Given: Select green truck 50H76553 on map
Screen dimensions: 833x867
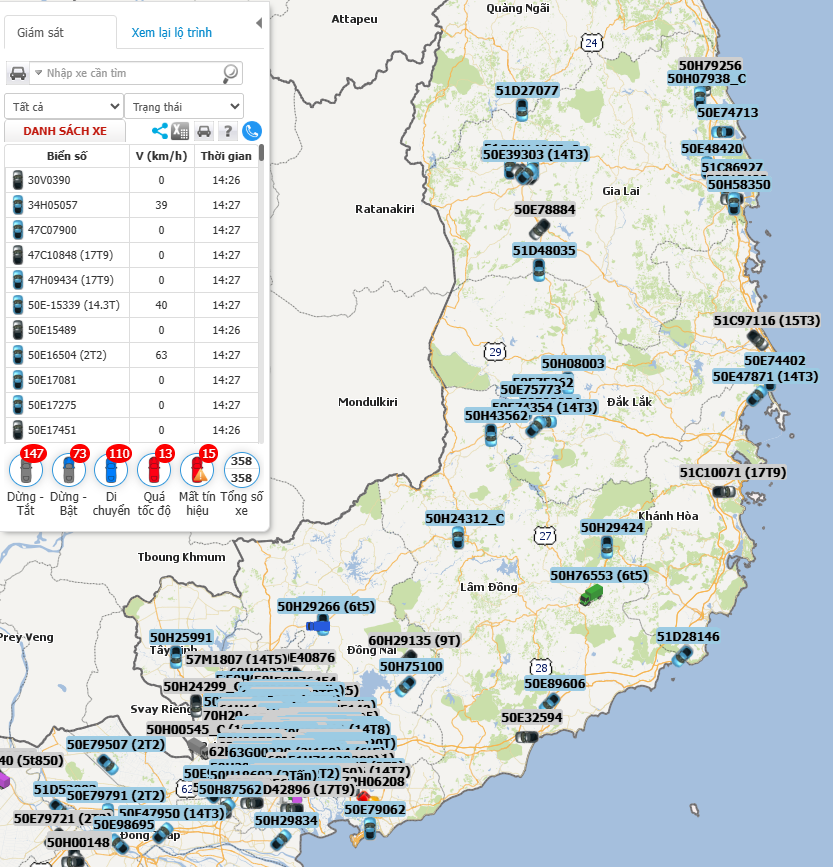Looking at the screenshot, I should coord(591,594).
